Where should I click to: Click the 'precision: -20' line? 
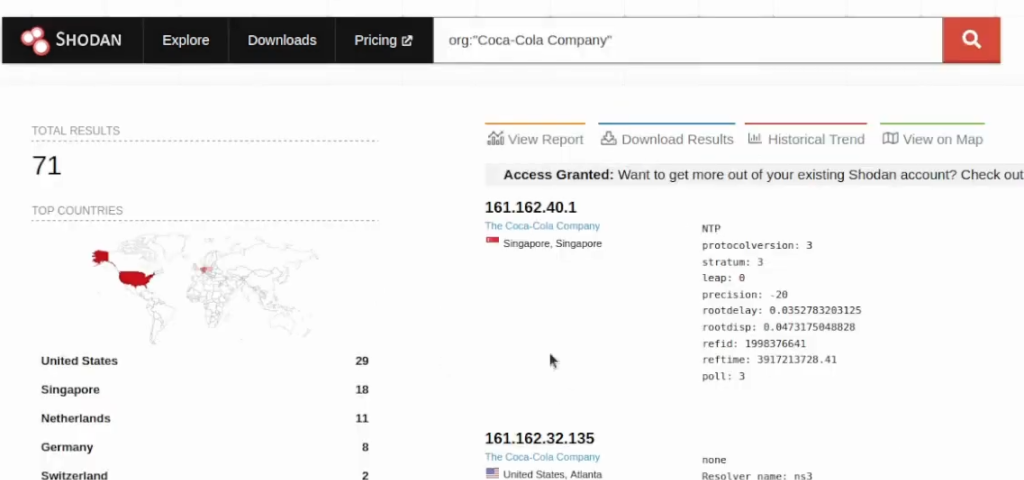pos(744,295)
